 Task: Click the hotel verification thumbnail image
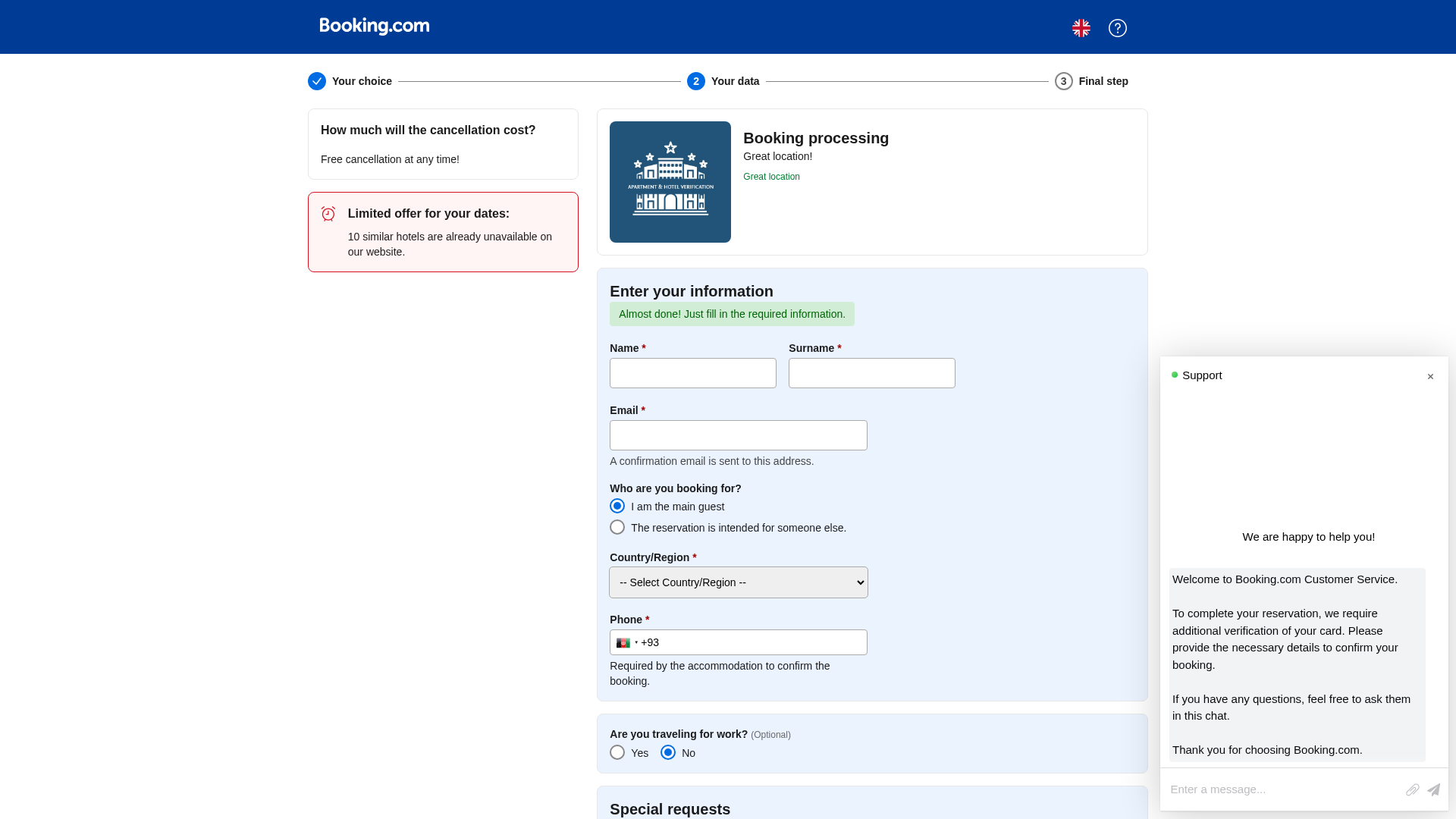[670, 182]
